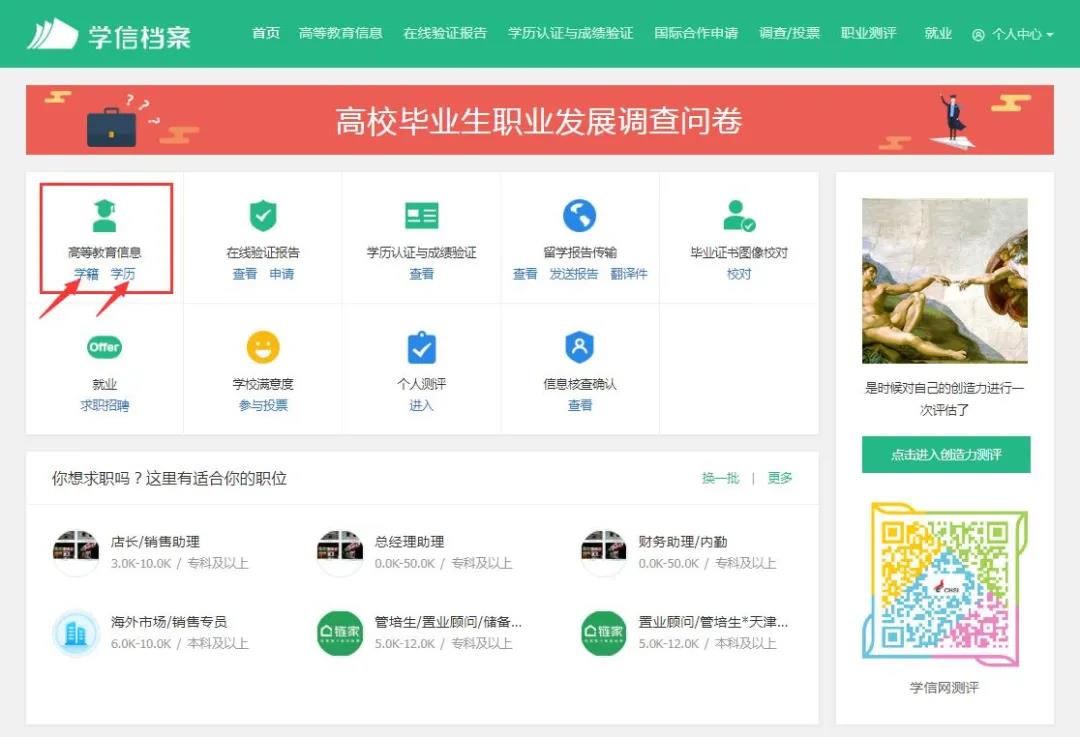Click the 链家 company logo in job listings
1080x737 pixels.
pyautogui.click(x=343, y=634)
